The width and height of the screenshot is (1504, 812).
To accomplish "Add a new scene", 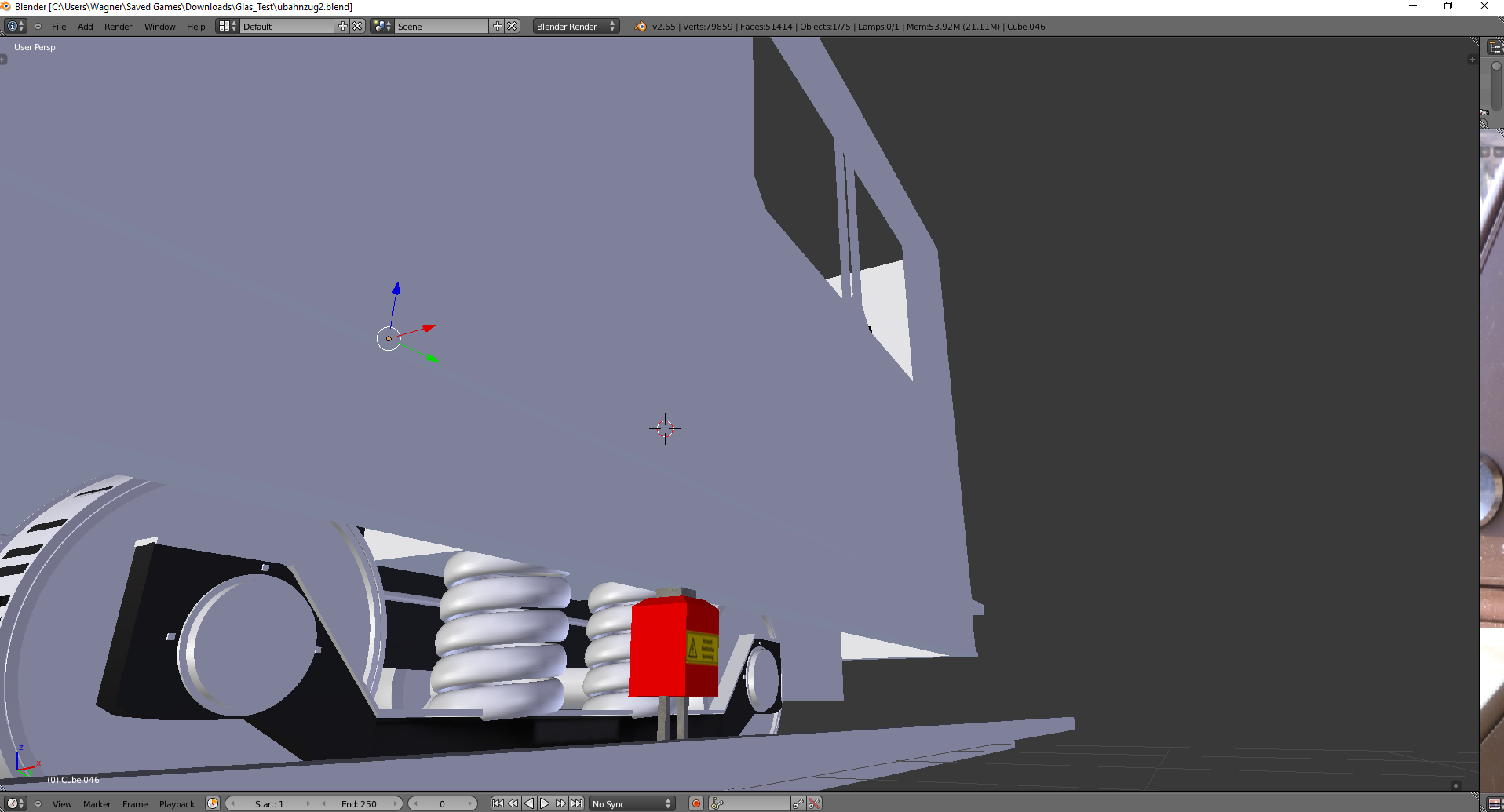I will click(498, 26).
